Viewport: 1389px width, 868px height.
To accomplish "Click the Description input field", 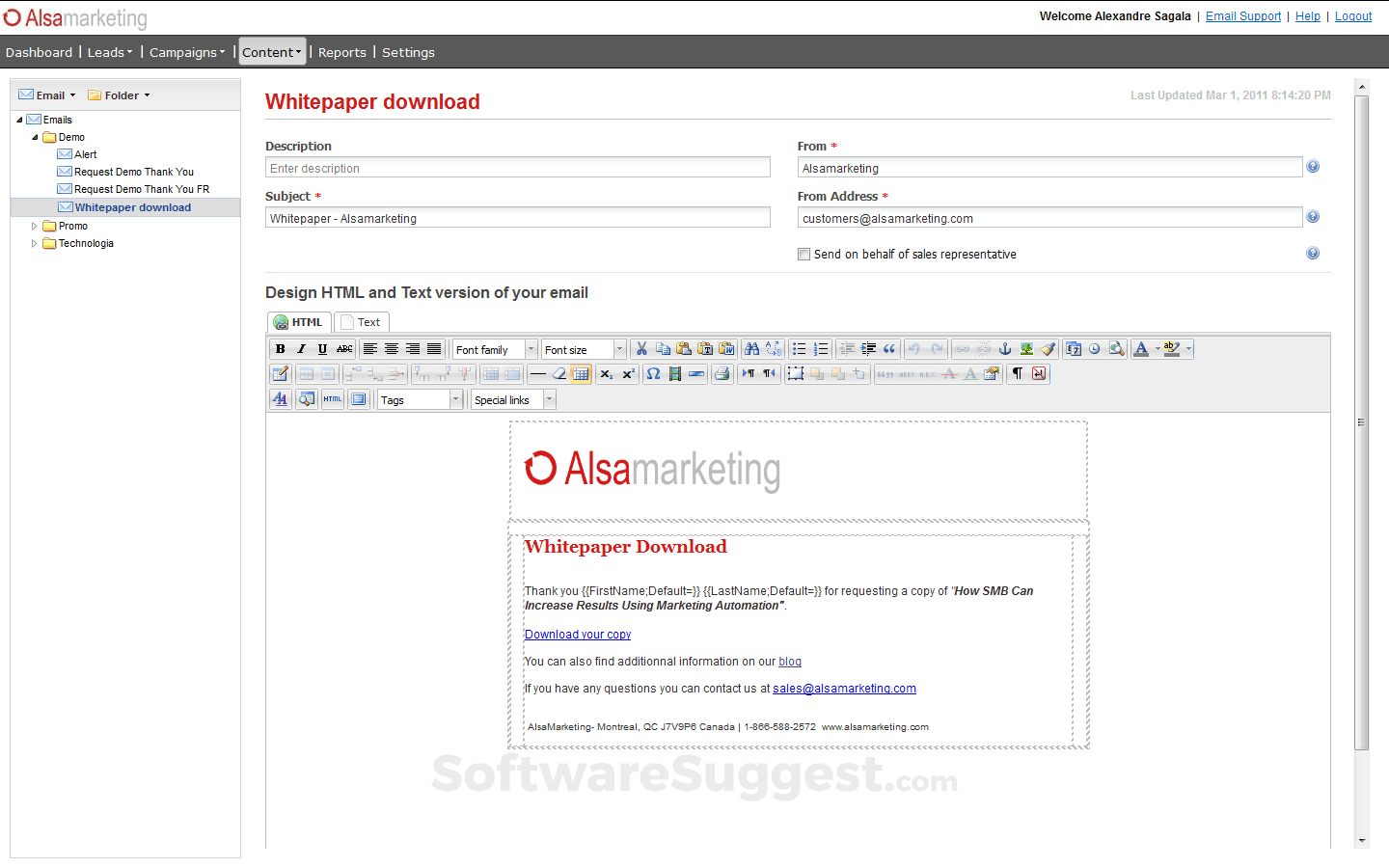I will [x=518, y=168].
